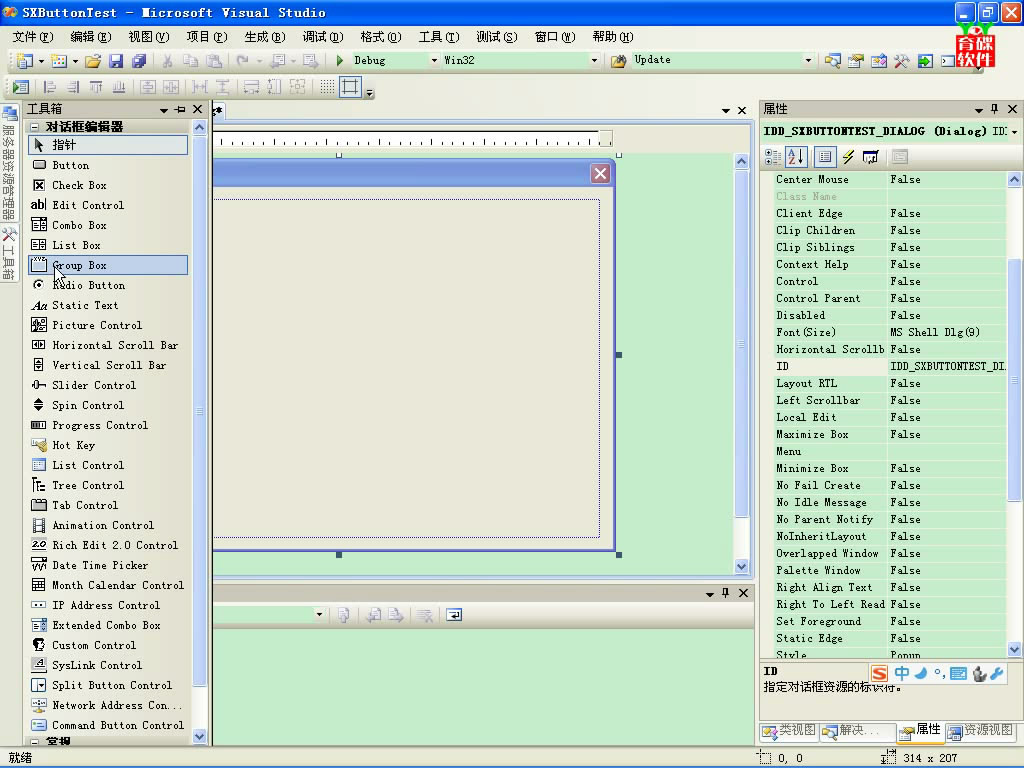1024x768 pixels.
Task: Open the Debug configuration dropdown
Action: tap(434, 60)
